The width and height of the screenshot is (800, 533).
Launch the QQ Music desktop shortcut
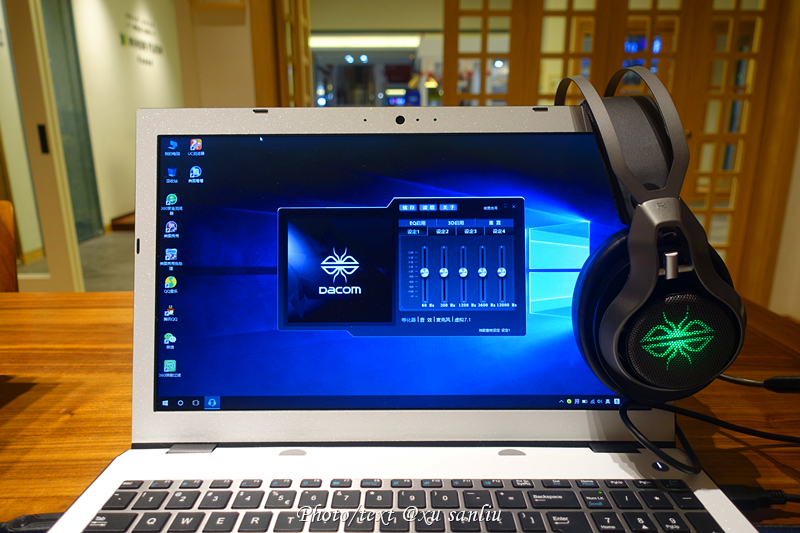170,285
